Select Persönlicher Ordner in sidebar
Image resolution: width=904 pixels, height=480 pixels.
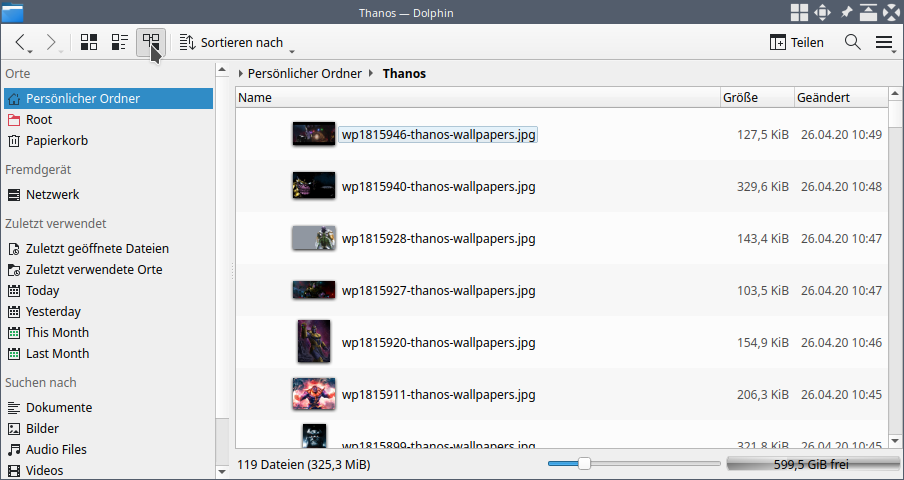[108, 99]
